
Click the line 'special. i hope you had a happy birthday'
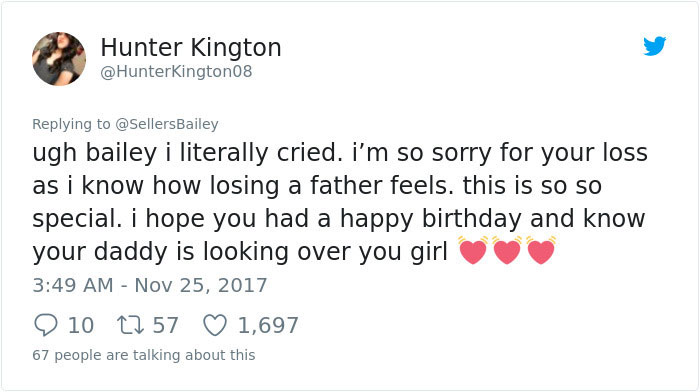tap(277, 219)
